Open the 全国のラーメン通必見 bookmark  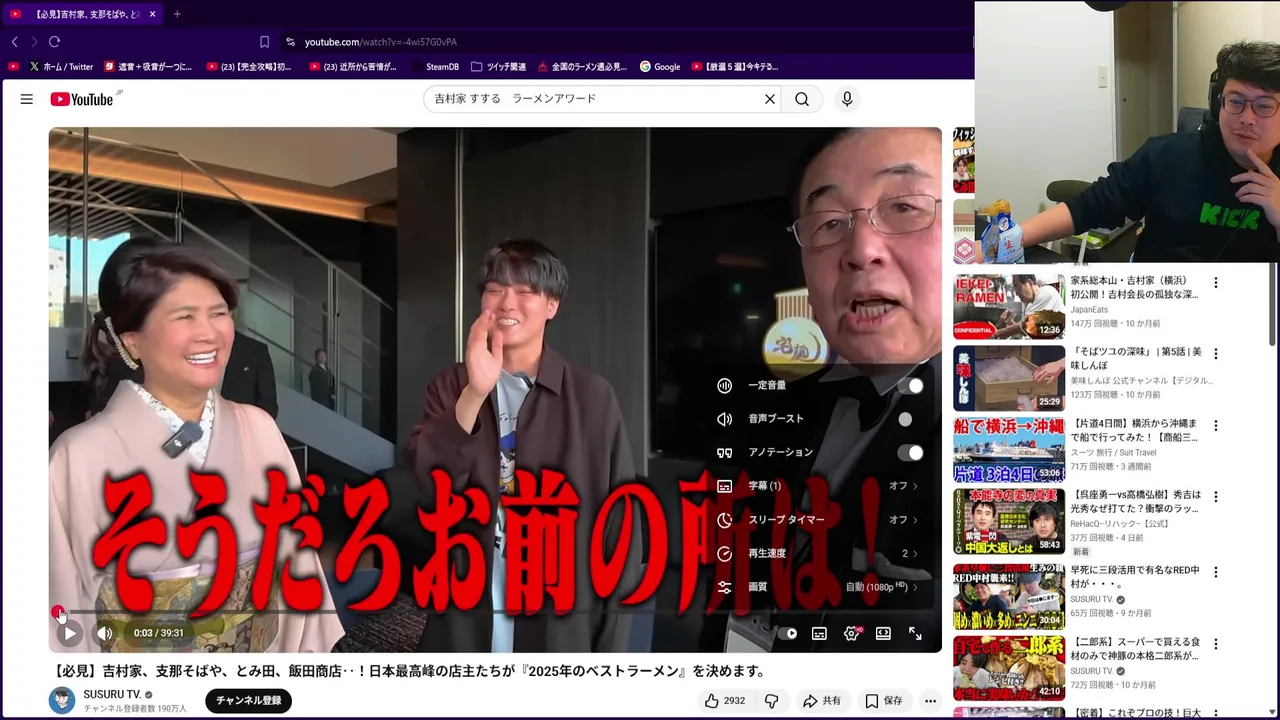click(x=582, y=67)
